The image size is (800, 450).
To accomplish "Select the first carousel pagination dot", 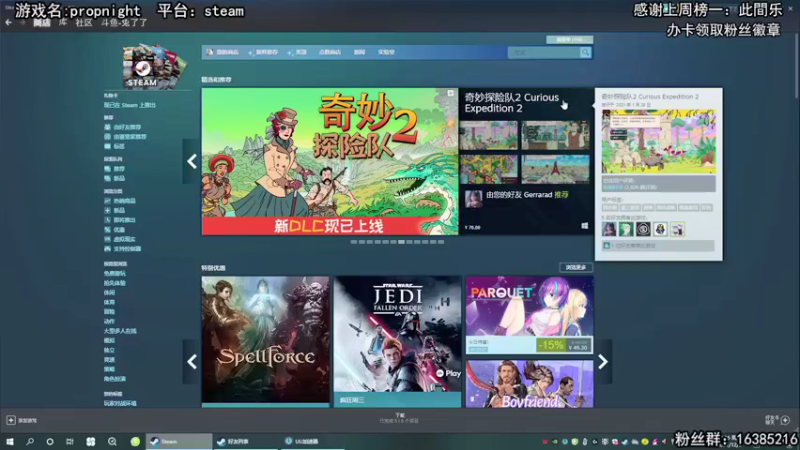I will pos(354,242).
